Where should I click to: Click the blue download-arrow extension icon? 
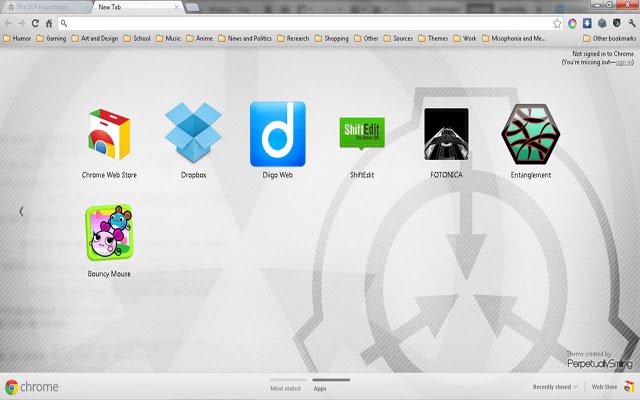587,23
